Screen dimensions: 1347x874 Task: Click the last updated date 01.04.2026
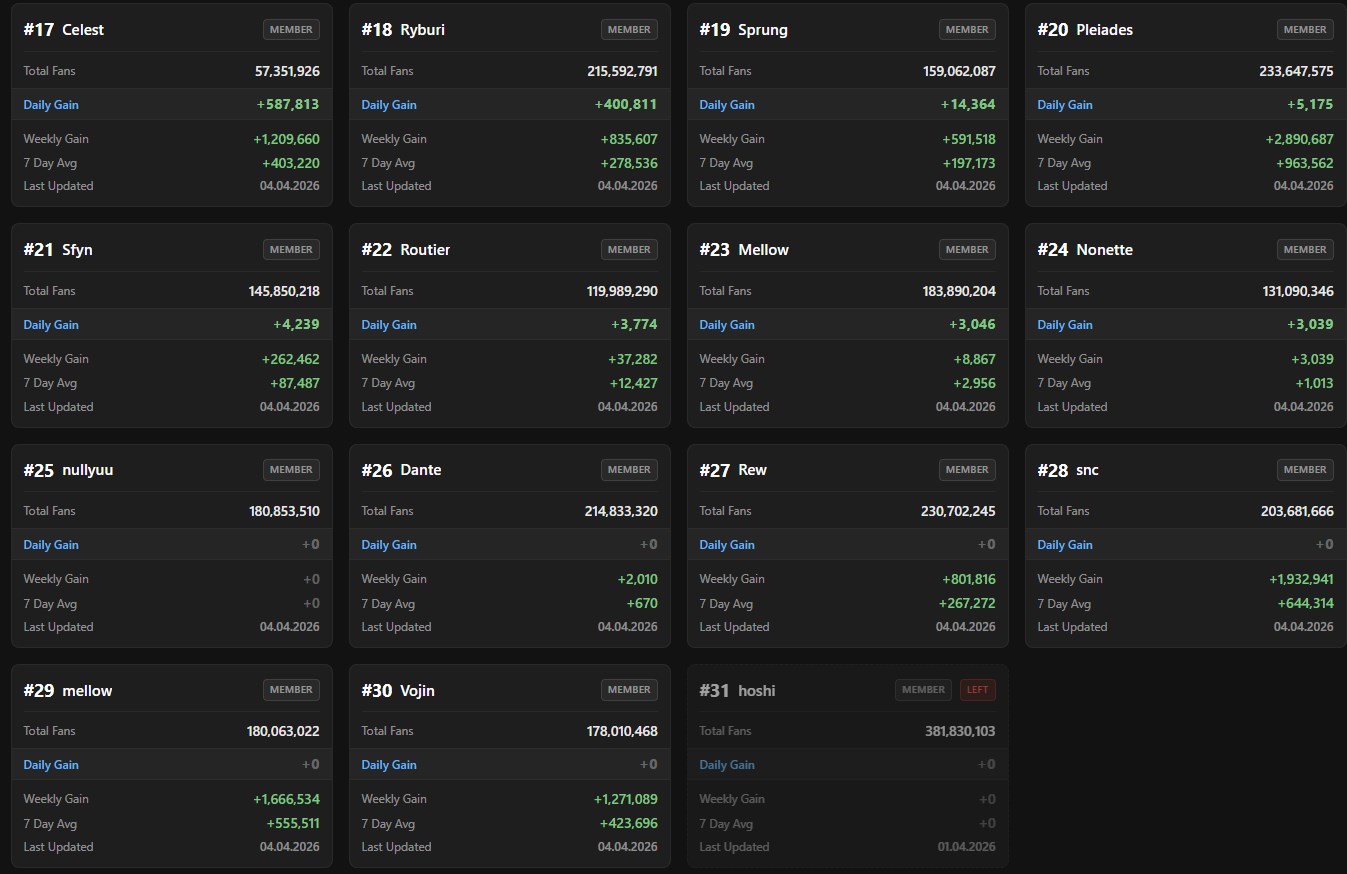(x=966, y=847)
